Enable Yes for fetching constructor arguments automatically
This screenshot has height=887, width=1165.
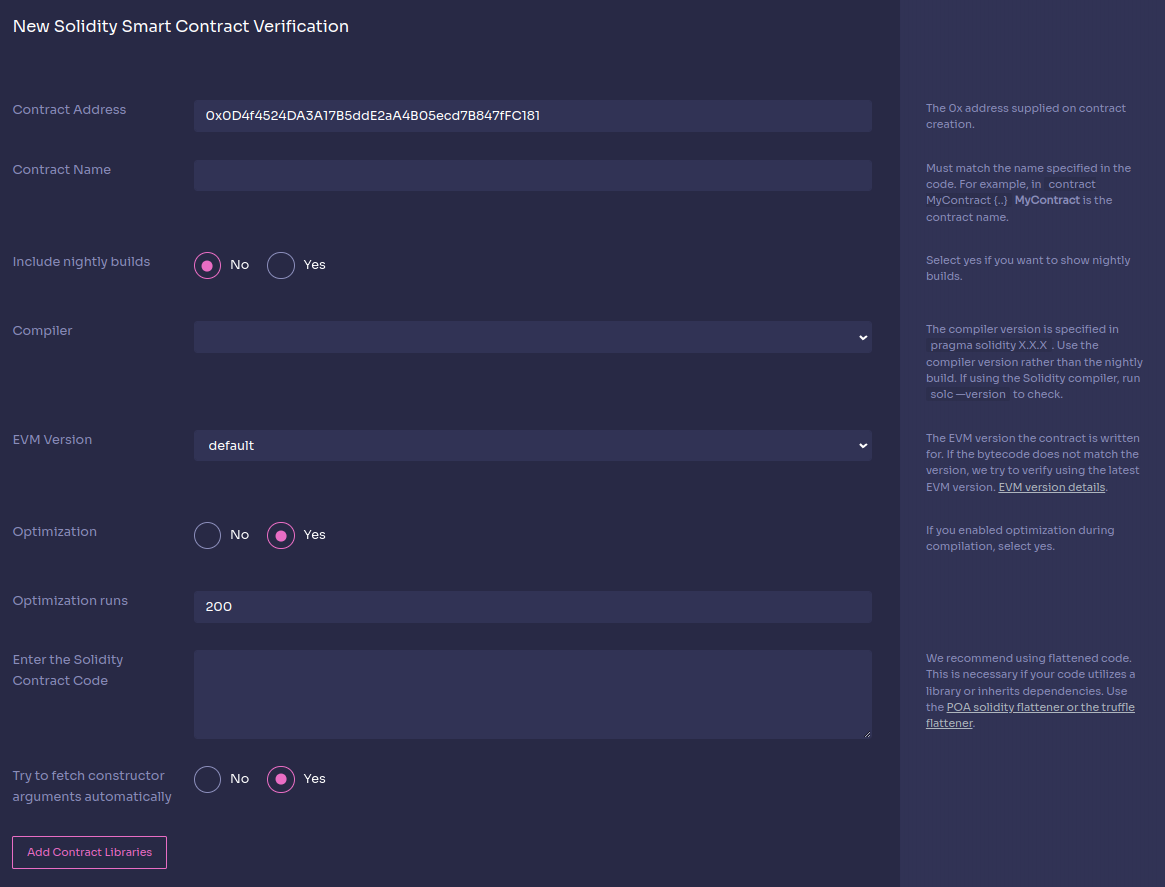click(281, 779)
